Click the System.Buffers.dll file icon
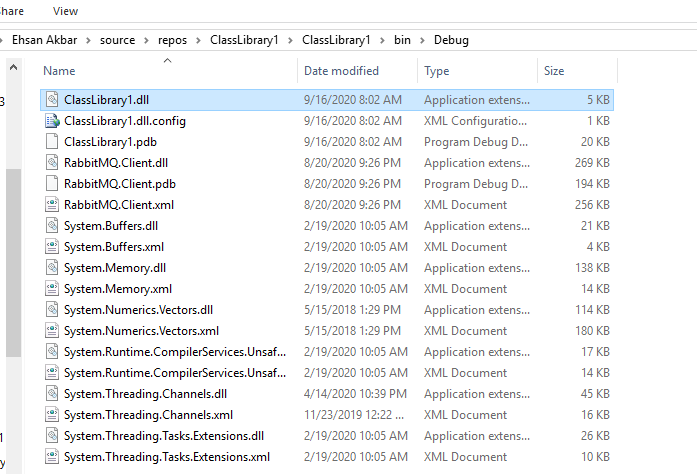The height and width of the screenshot is (474, 697). (x=52, y=225)
